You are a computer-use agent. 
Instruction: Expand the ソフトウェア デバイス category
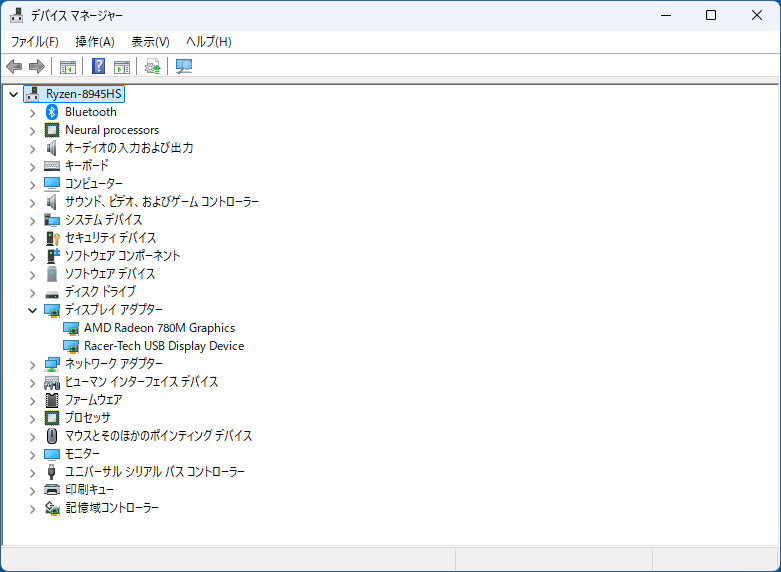(32, 275)
